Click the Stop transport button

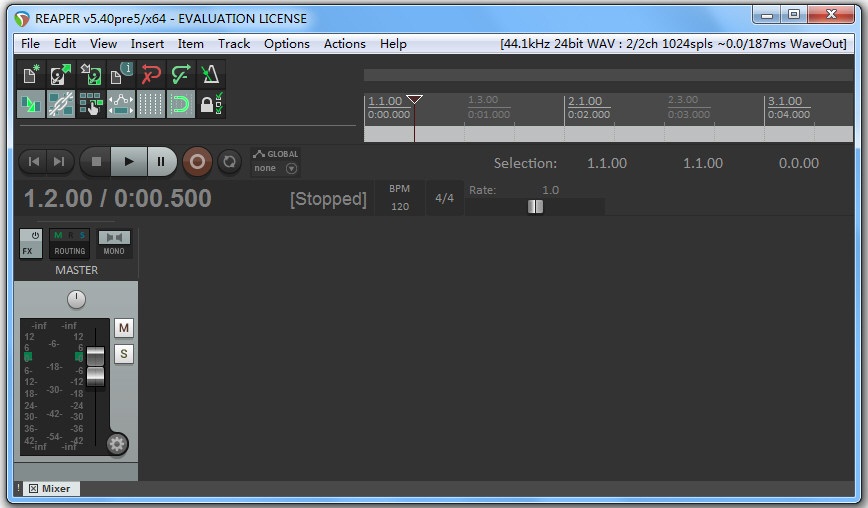pos(96,162)
